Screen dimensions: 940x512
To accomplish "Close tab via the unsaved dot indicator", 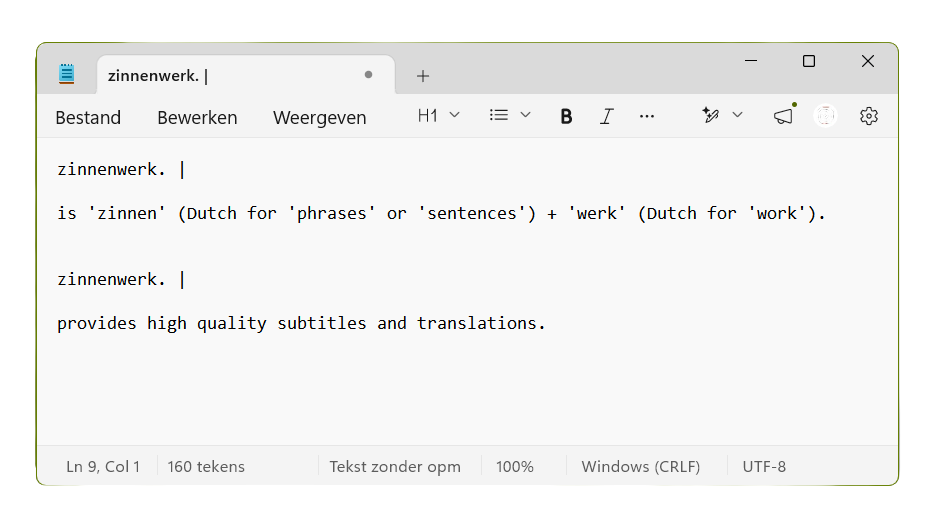I will point(369,75).
